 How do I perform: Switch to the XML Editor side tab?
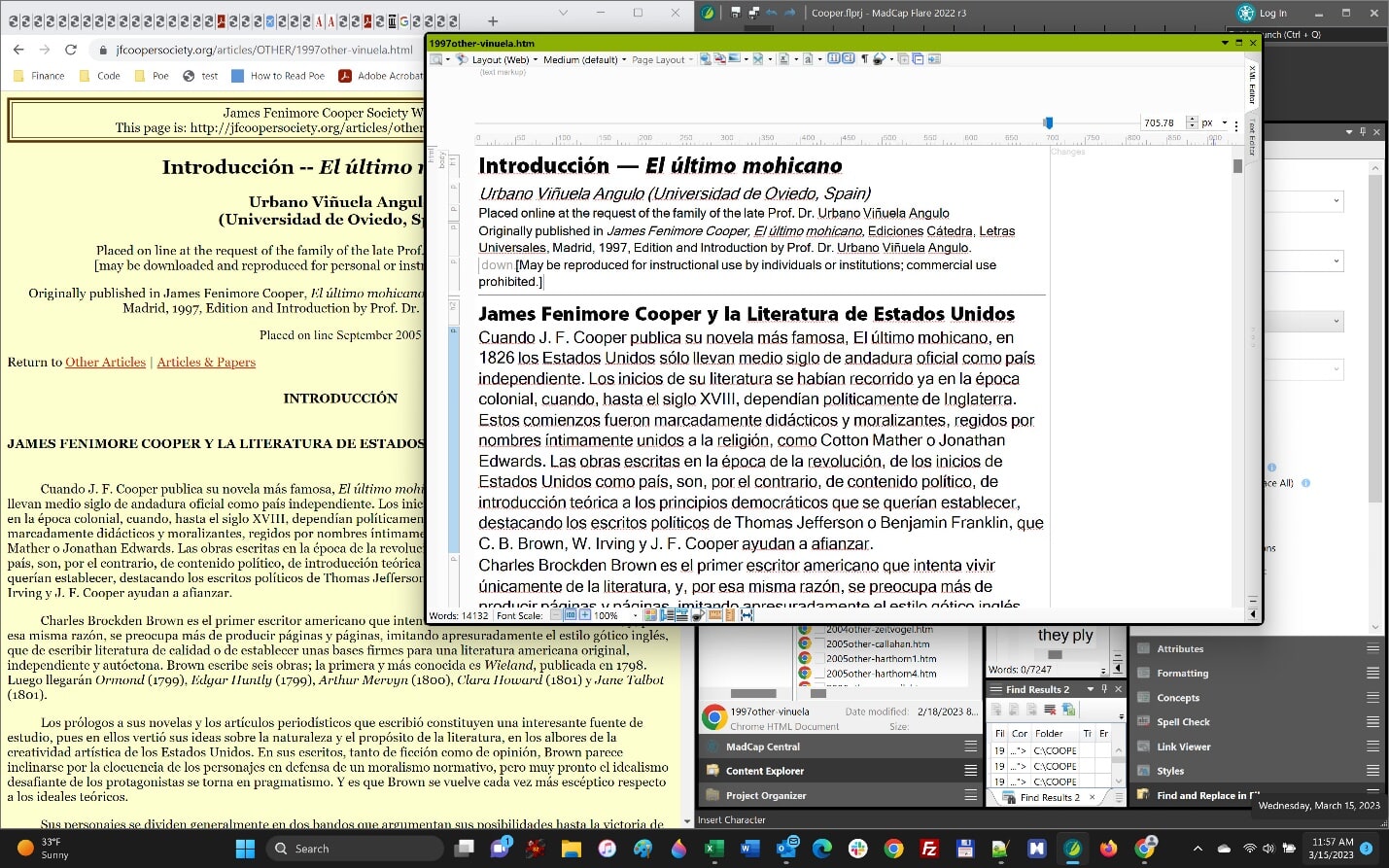(x=1252, y=86)
